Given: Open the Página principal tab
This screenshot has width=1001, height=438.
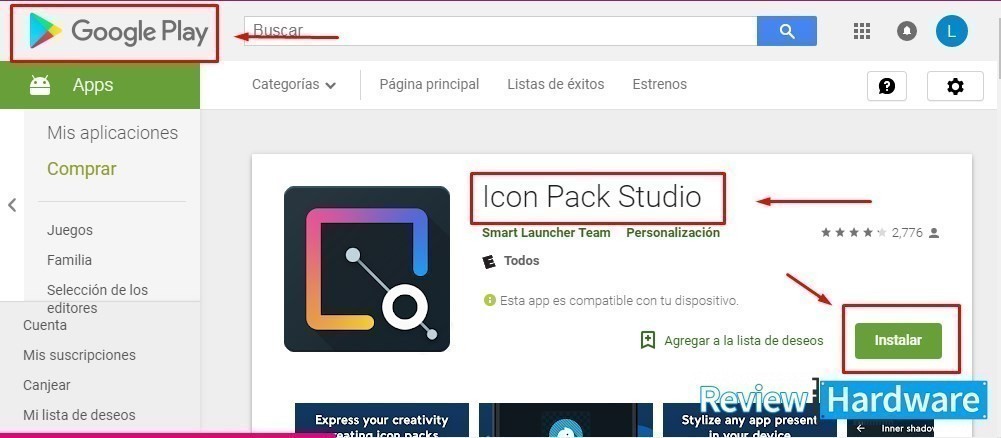Looking at the screenshot, I should 429,84.
